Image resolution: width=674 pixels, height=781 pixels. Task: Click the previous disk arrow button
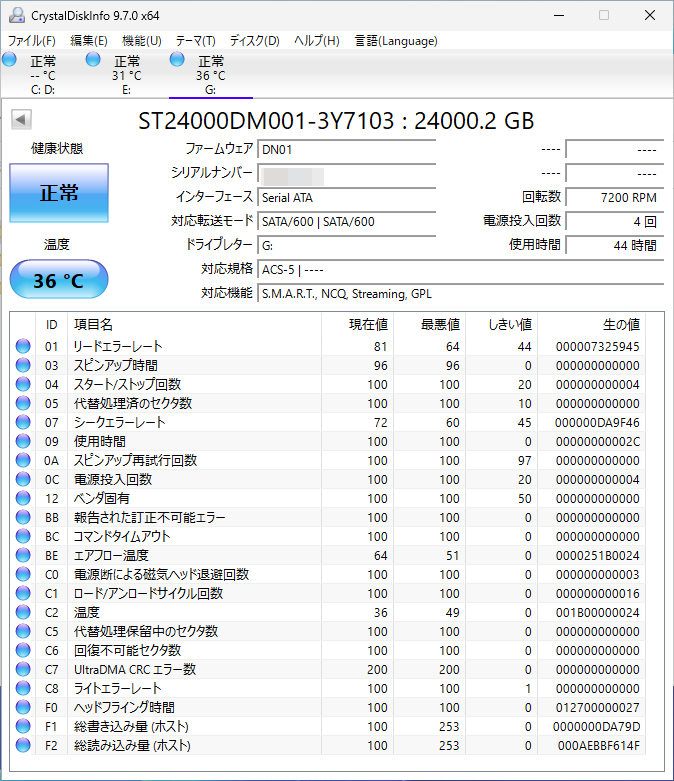pyautogui.click(x=20, y=120)
